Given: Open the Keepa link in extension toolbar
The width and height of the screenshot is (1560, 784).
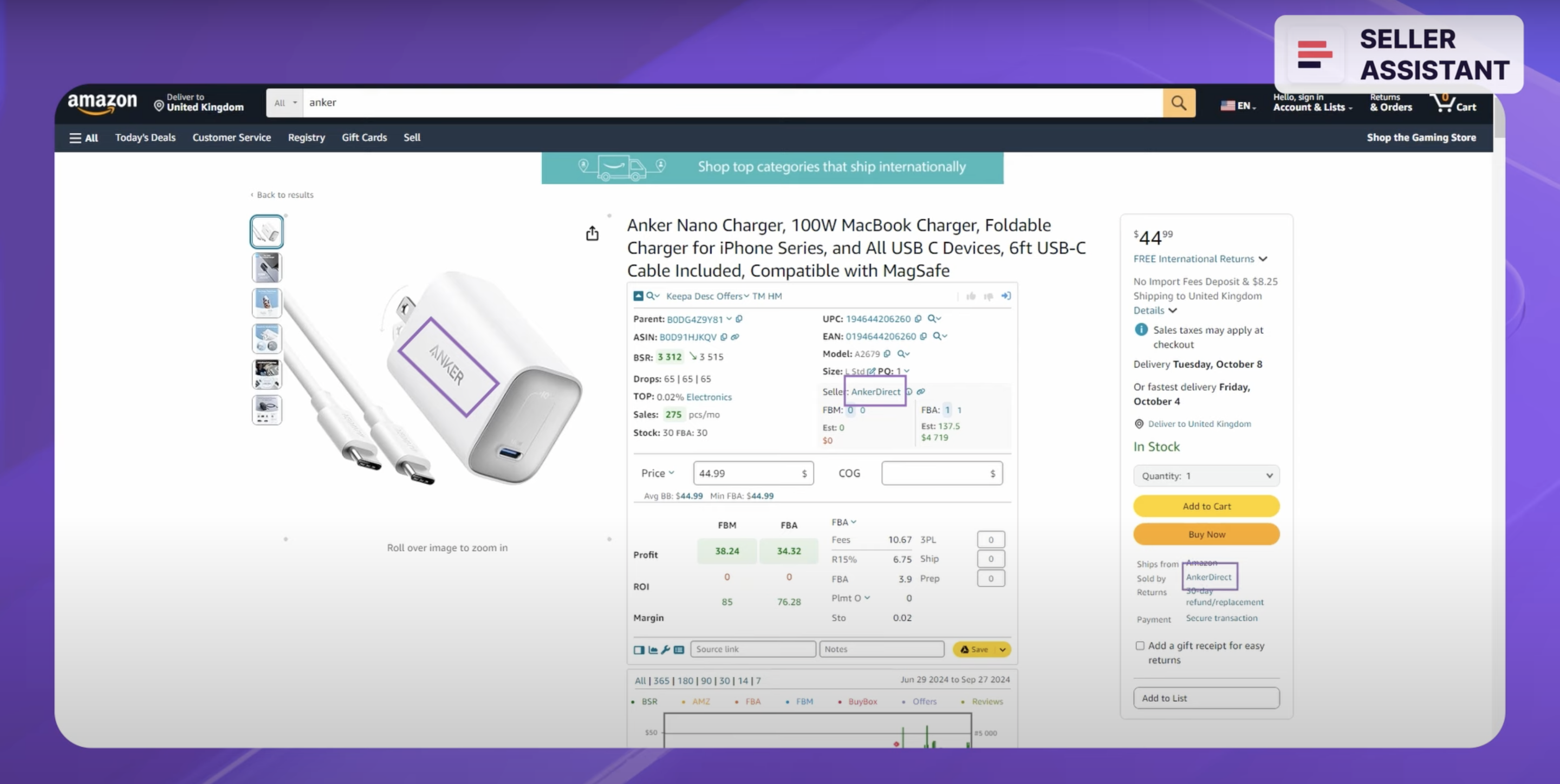Looking at the screenshot, I should pos(678,296).
